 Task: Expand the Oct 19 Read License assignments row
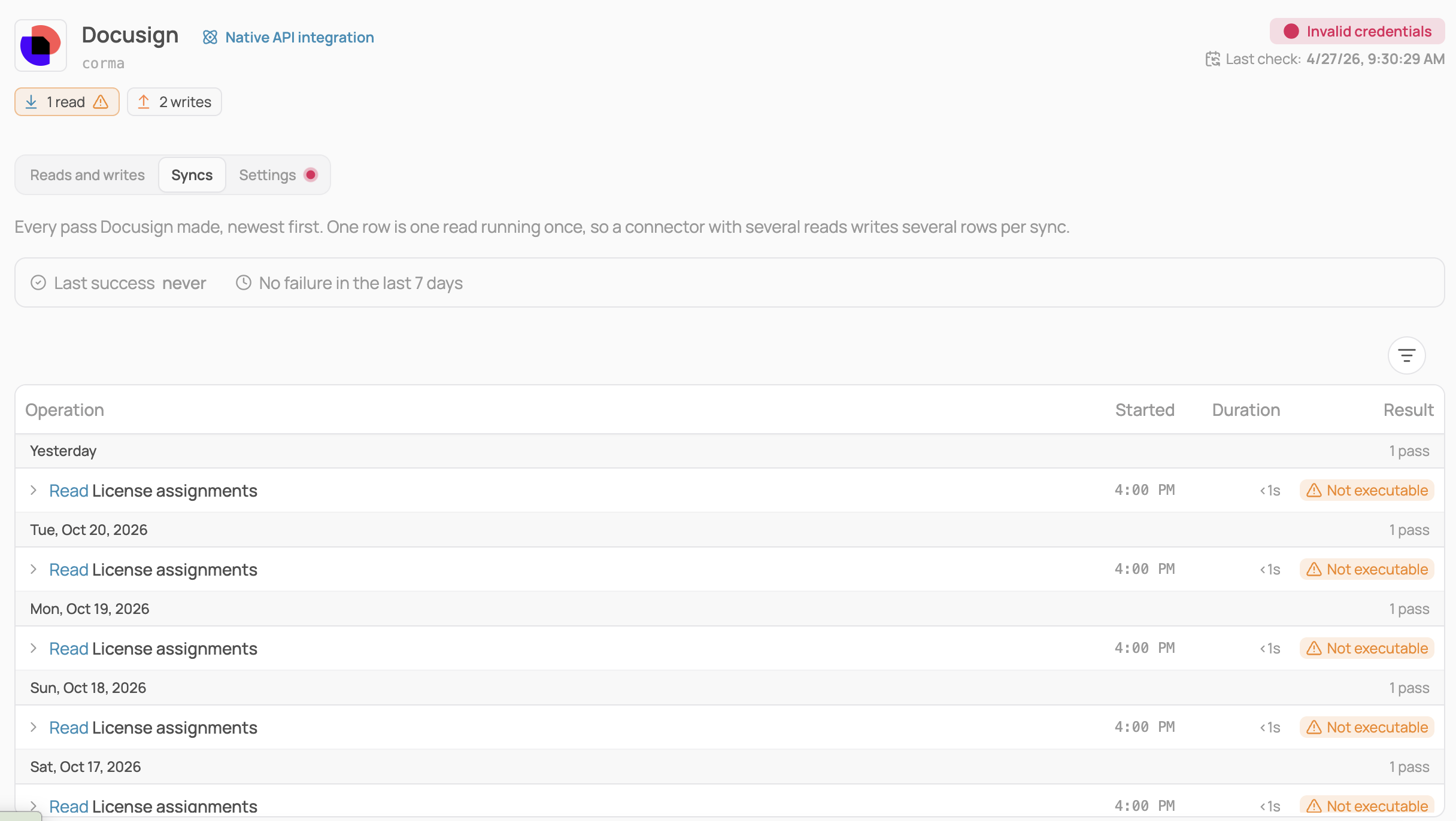click(34, 648)
